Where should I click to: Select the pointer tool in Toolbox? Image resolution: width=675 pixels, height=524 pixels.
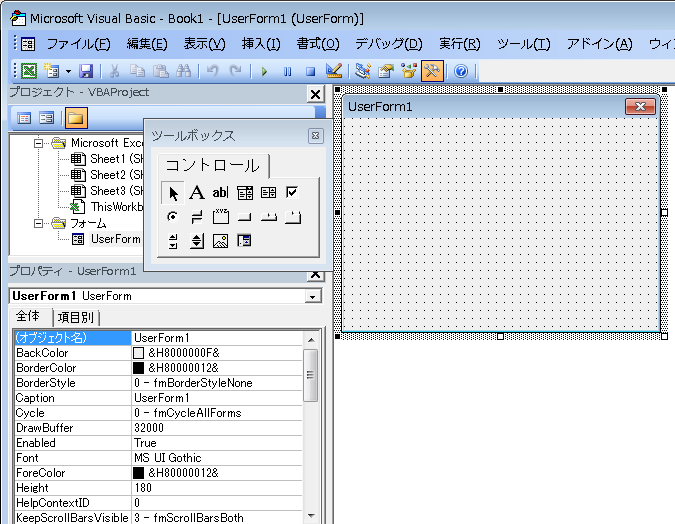point(173,193)
